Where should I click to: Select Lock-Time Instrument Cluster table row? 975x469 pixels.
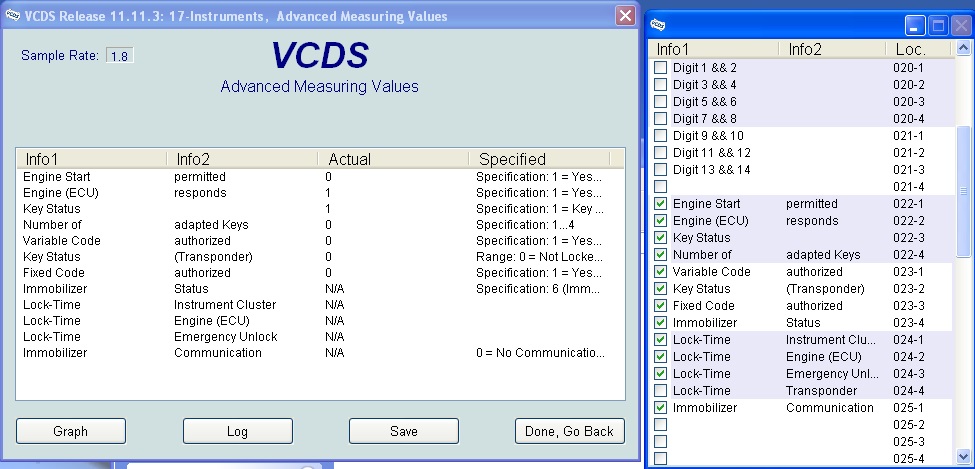(320, 305)
